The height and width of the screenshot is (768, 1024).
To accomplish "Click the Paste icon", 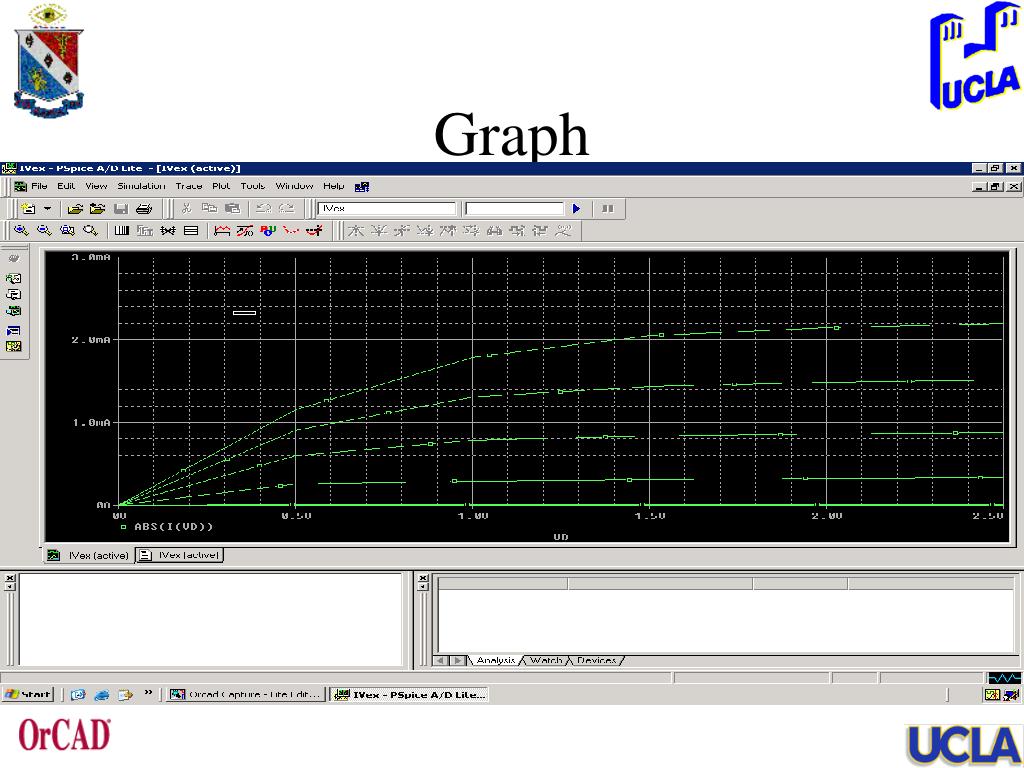I will (x=232, y=208).
